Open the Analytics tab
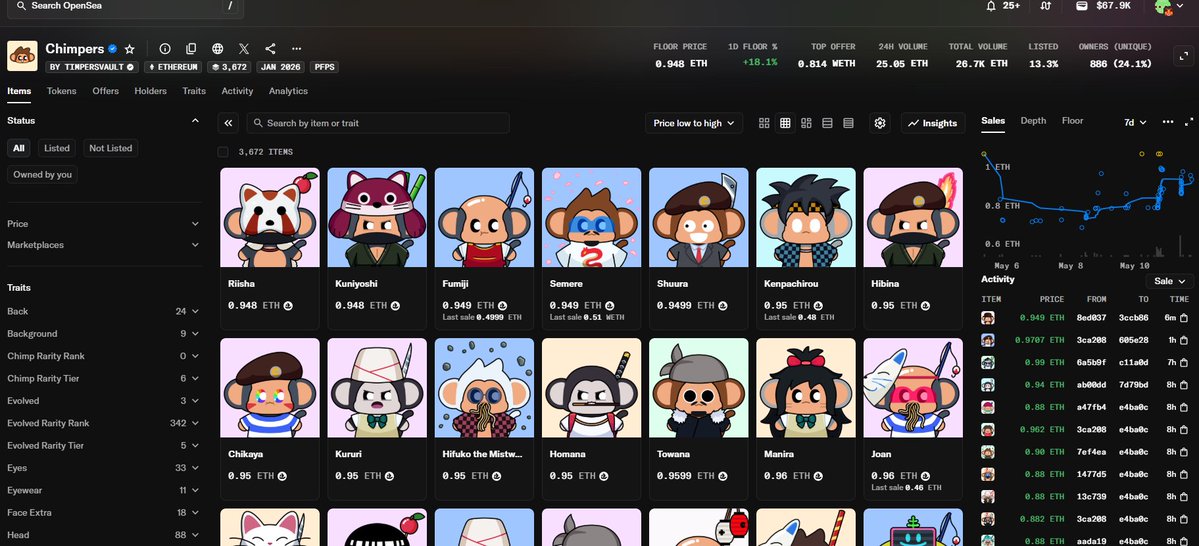The image size is (1199, 546). (288, 91)
